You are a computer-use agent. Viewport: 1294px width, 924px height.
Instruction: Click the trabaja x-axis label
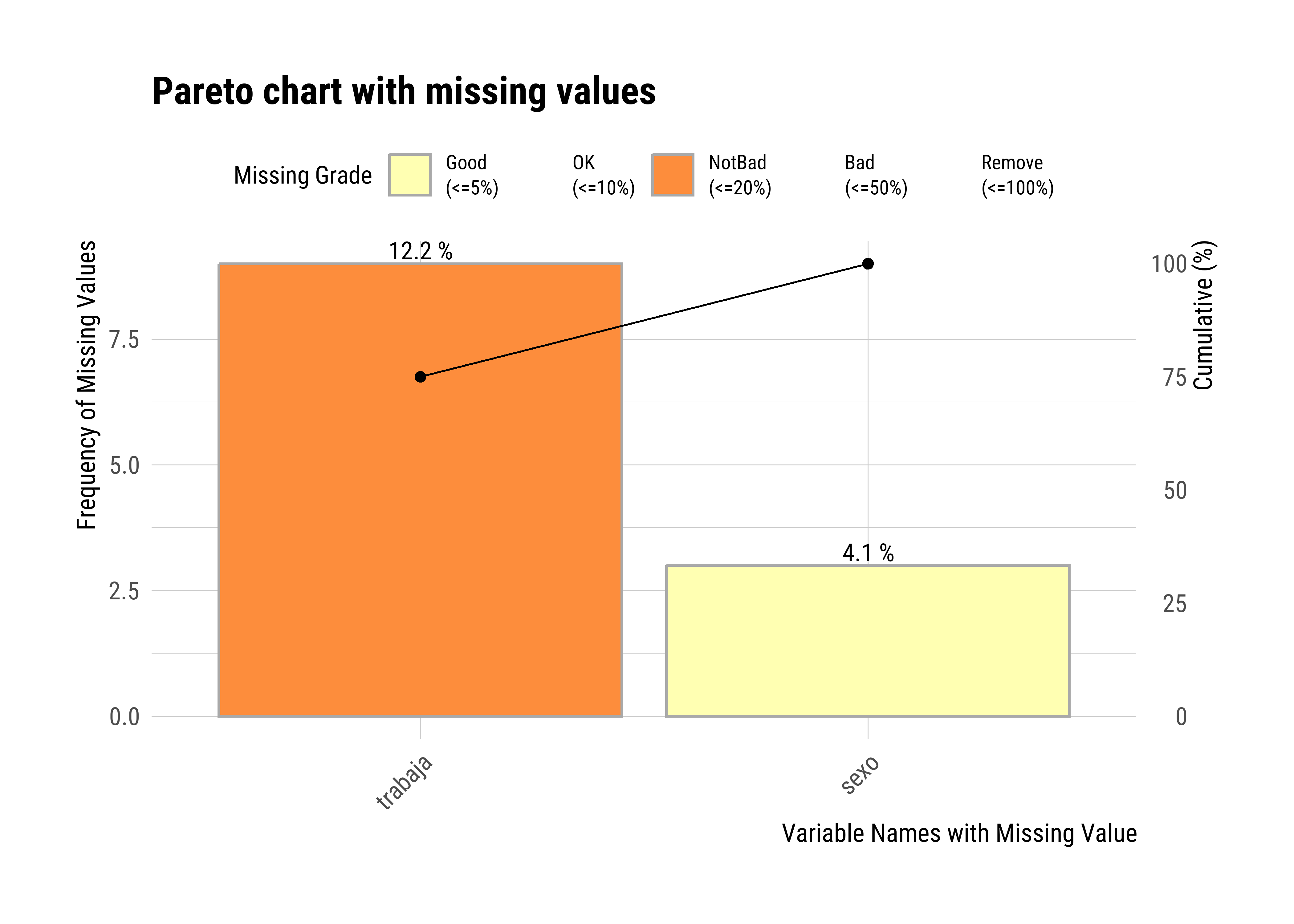tap(405, 782)
